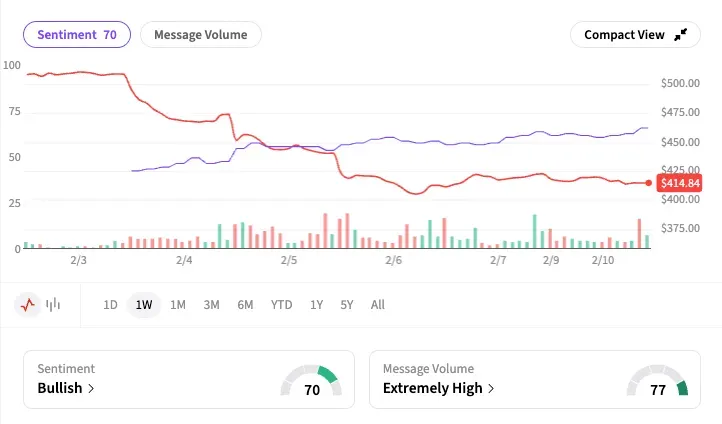Viewport: 722px width, 424px height.
Task: Click the $414.84 current price label
Action: click(680, 183)
